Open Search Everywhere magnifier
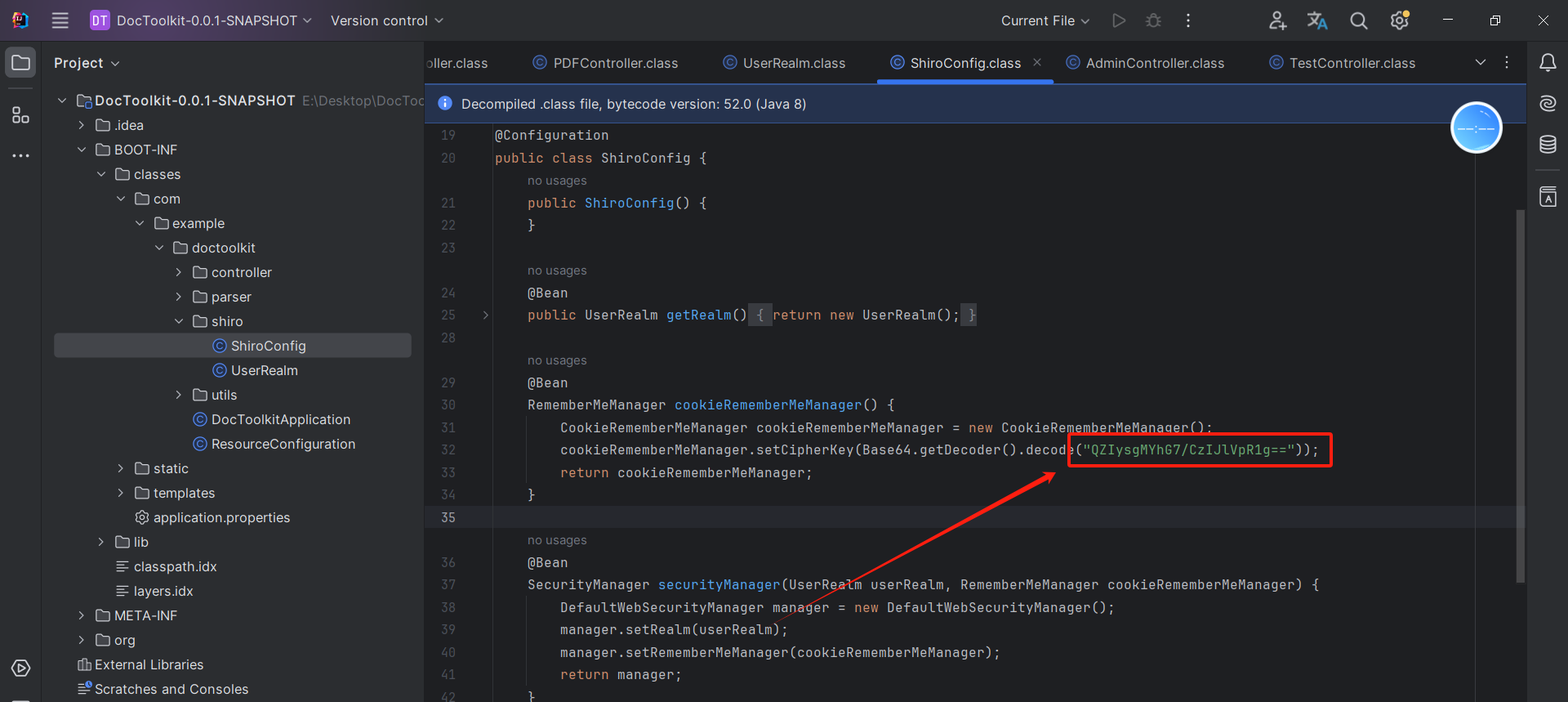This screenshot has height=702, width=1568. tap(1358, 20)
